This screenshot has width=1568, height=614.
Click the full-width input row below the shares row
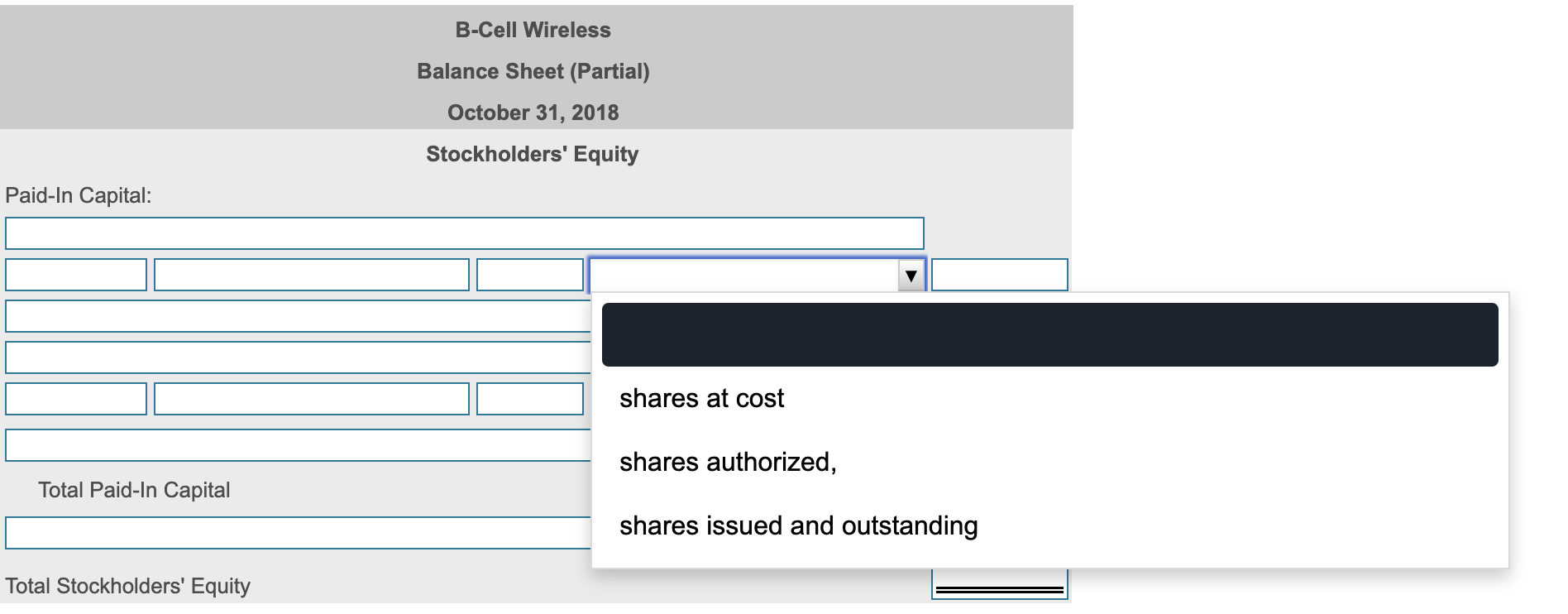[x=294, y=315]
